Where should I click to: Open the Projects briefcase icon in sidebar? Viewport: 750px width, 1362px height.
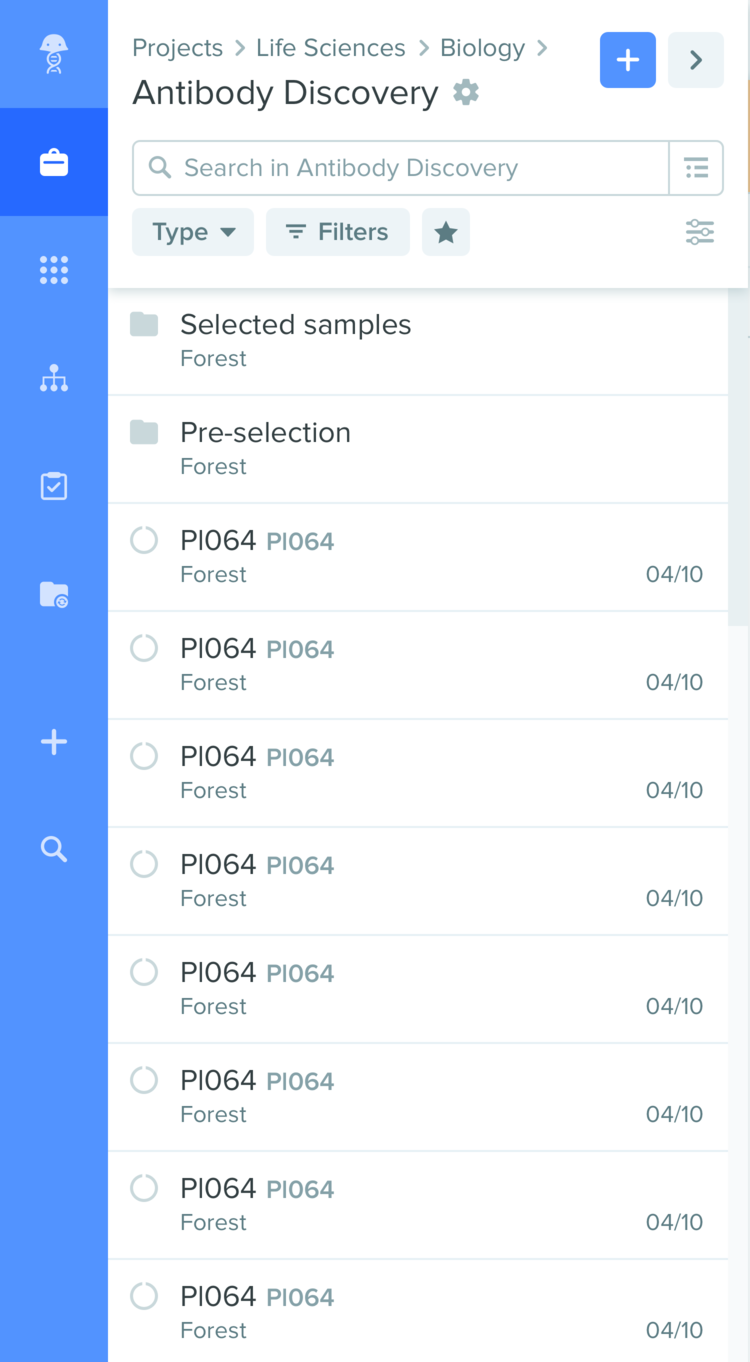click(54, 162)
